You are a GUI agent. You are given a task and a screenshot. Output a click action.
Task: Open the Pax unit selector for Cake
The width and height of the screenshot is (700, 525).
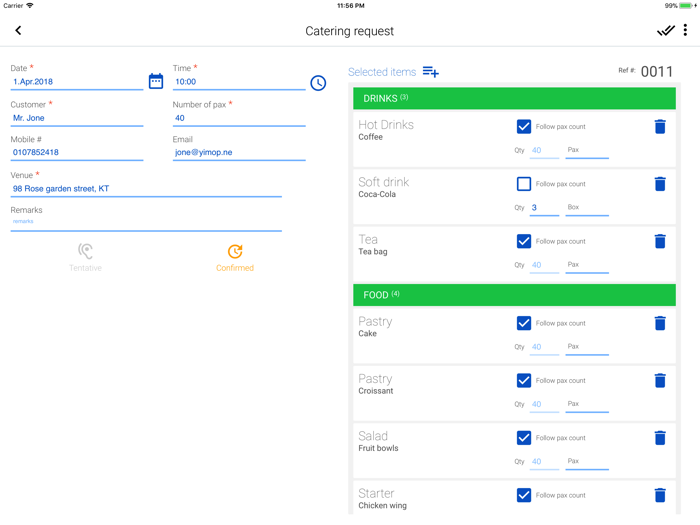586,347
